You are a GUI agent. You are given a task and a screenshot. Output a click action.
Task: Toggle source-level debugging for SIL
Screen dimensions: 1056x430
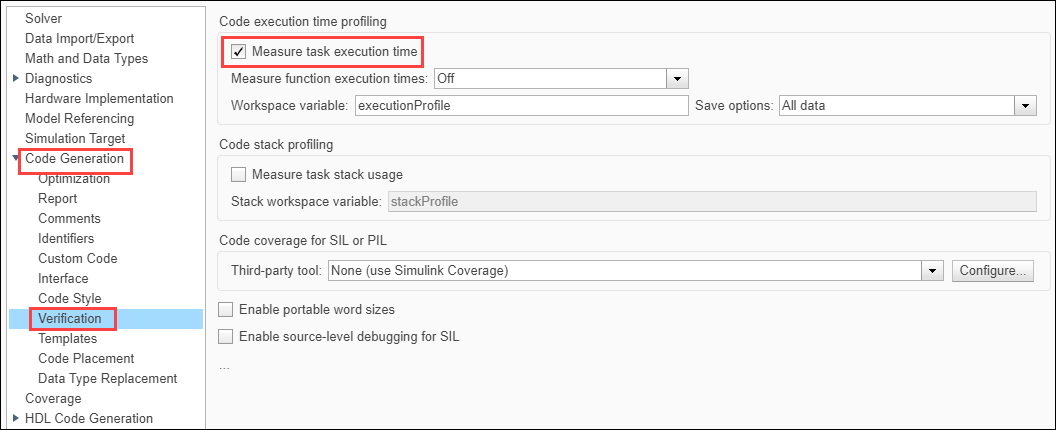coord(226,336)
